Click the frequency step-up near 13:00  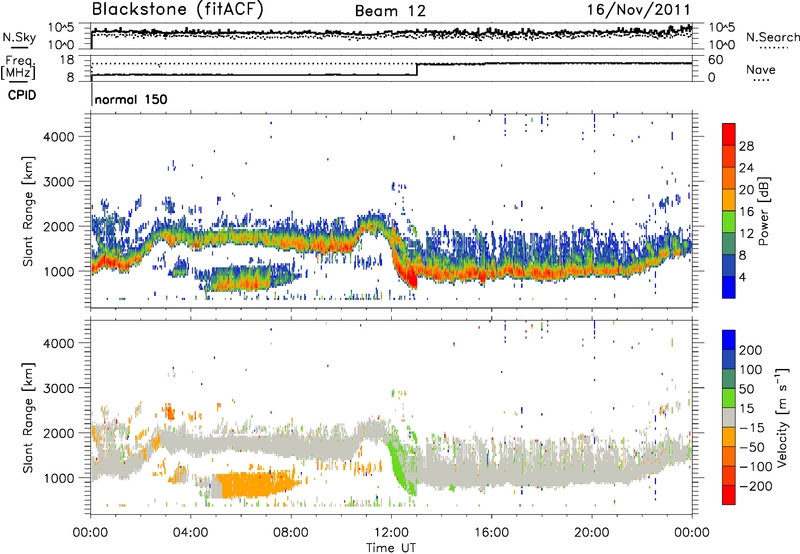(x=417, y=69)
